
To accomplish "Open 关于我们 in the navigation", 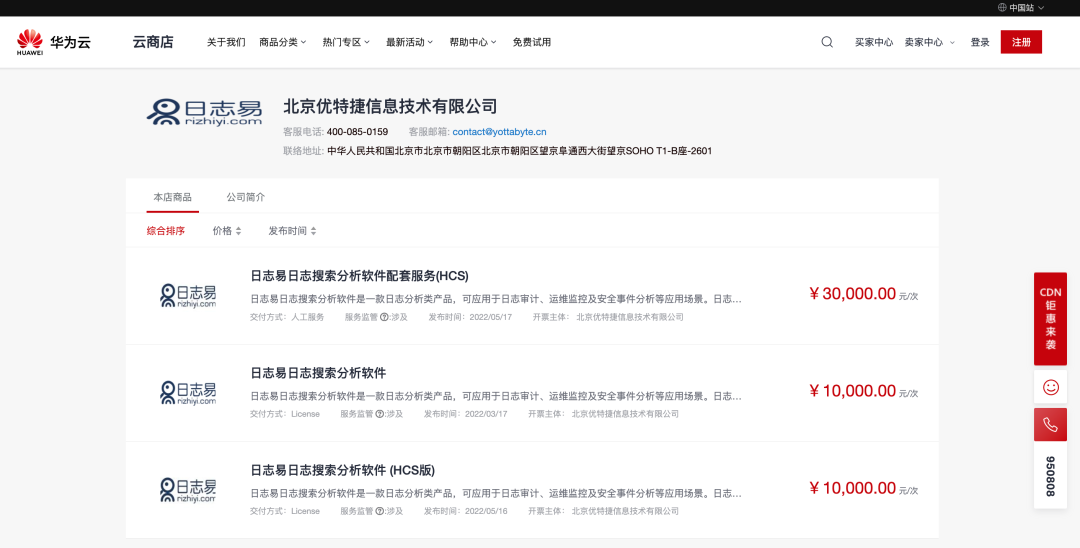I will pos(226,42).
